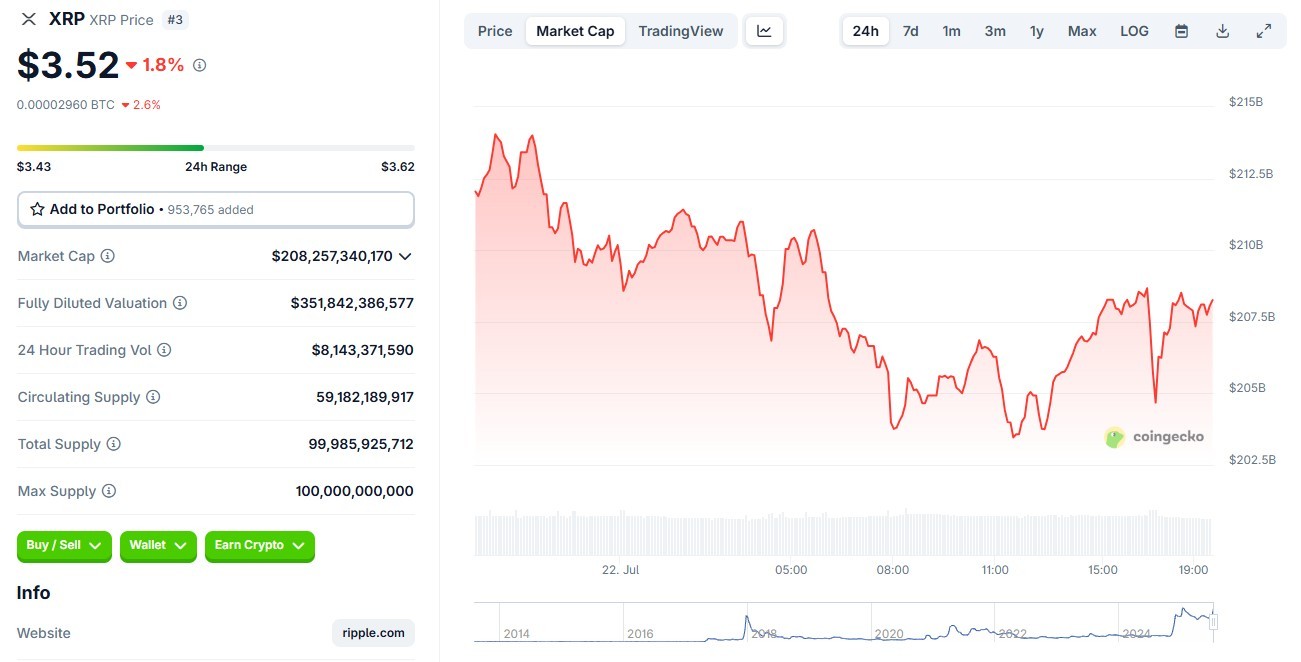Click the Circulating Supply info icon
The image size is (1301, 662).
coord(153,397)
